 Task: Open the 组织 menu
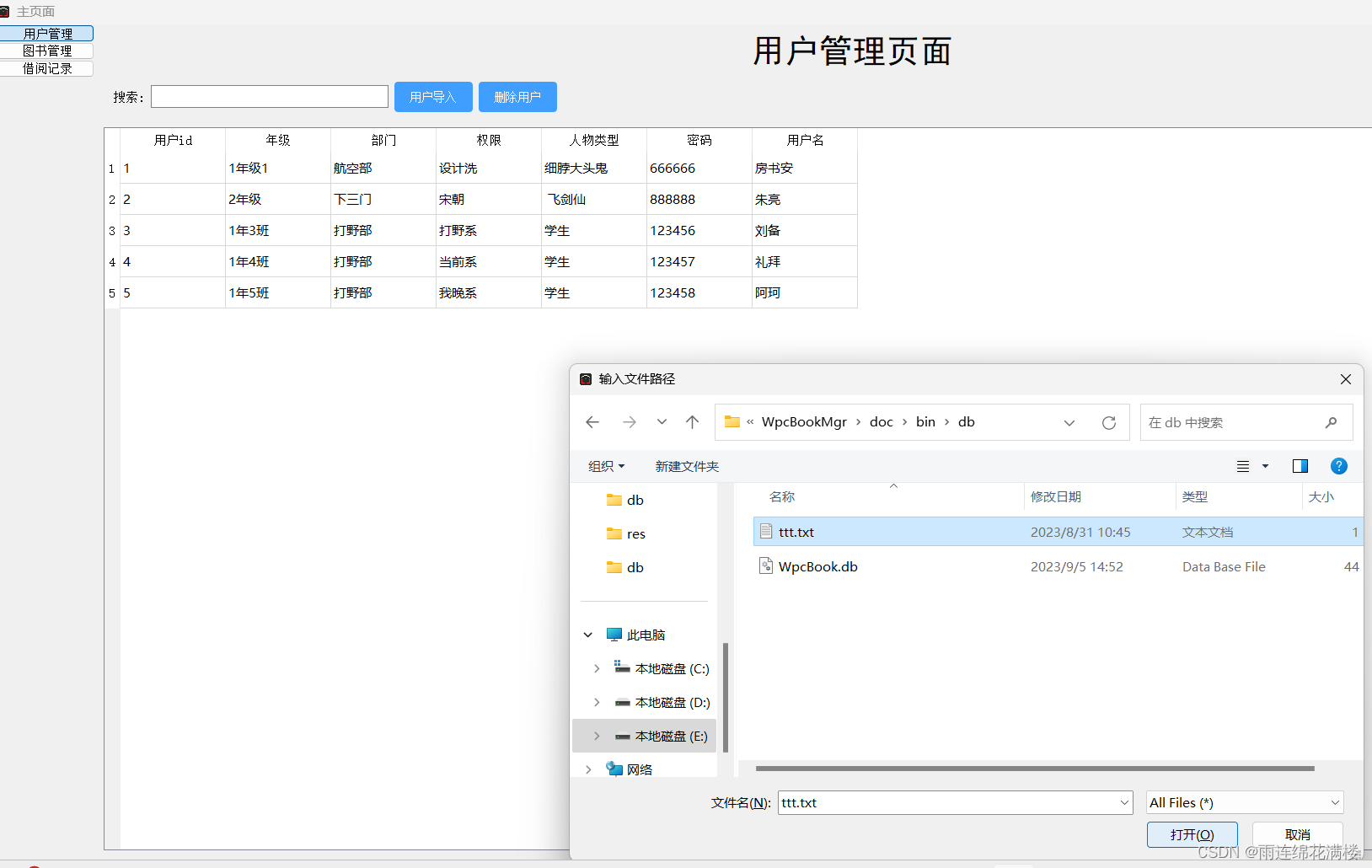click(x=607, y=466)
